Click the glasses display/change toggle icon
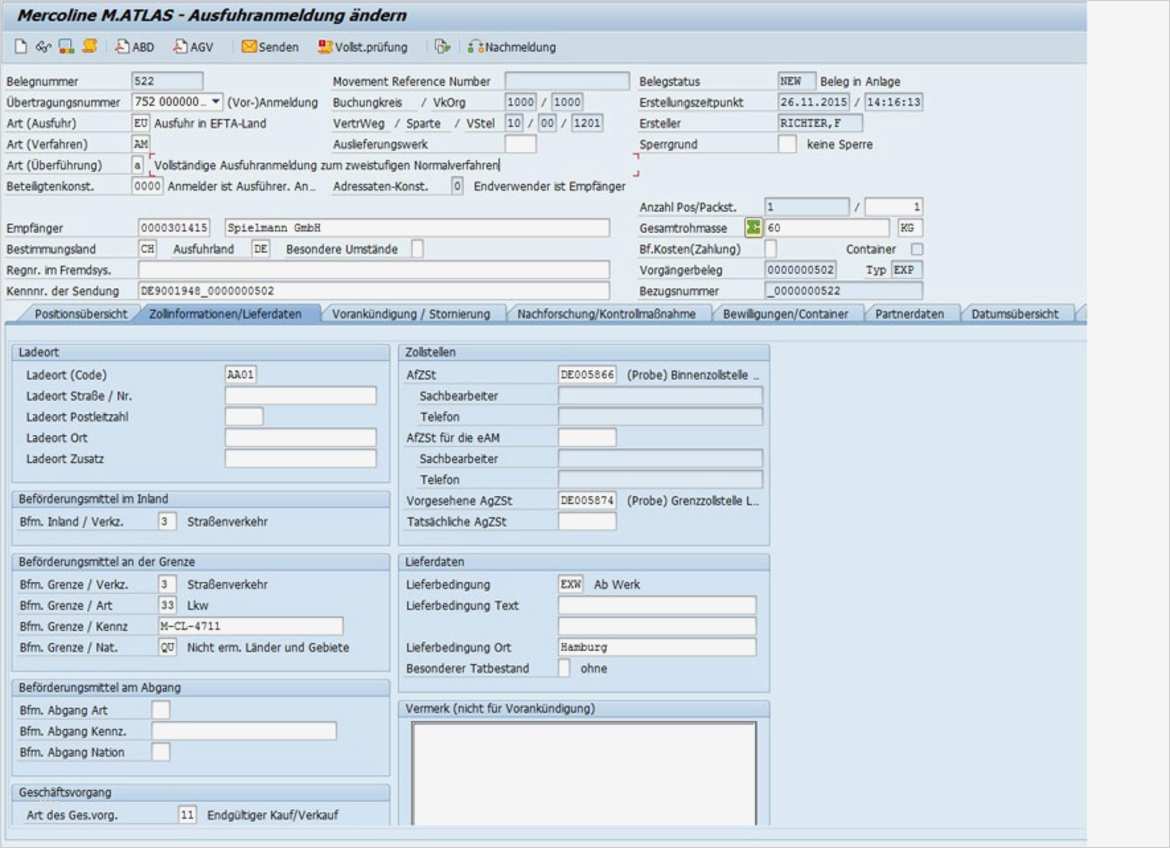The image size is (1170, 848). [43, 47]
